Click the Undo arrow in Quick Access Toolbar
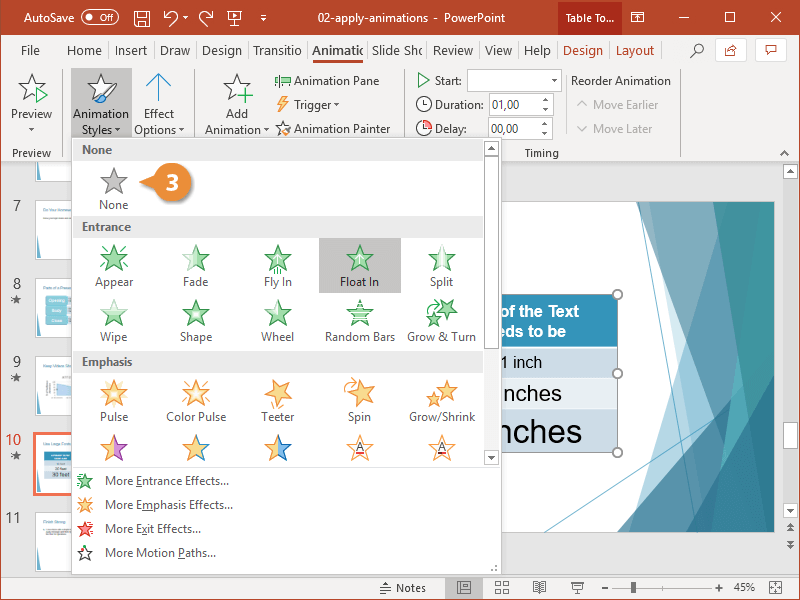Screen dimensions: 800x600 pos(168,17)
